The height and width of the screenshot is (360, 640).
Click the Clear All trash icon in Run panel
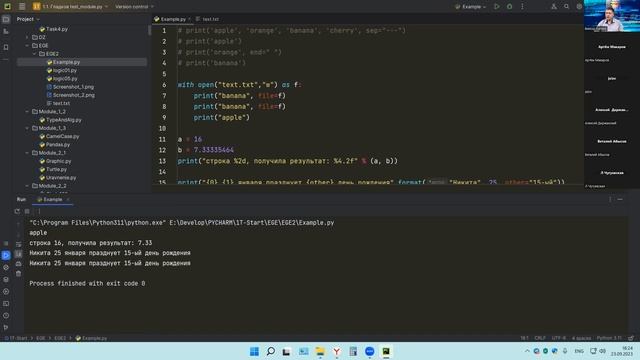[18, 273]
